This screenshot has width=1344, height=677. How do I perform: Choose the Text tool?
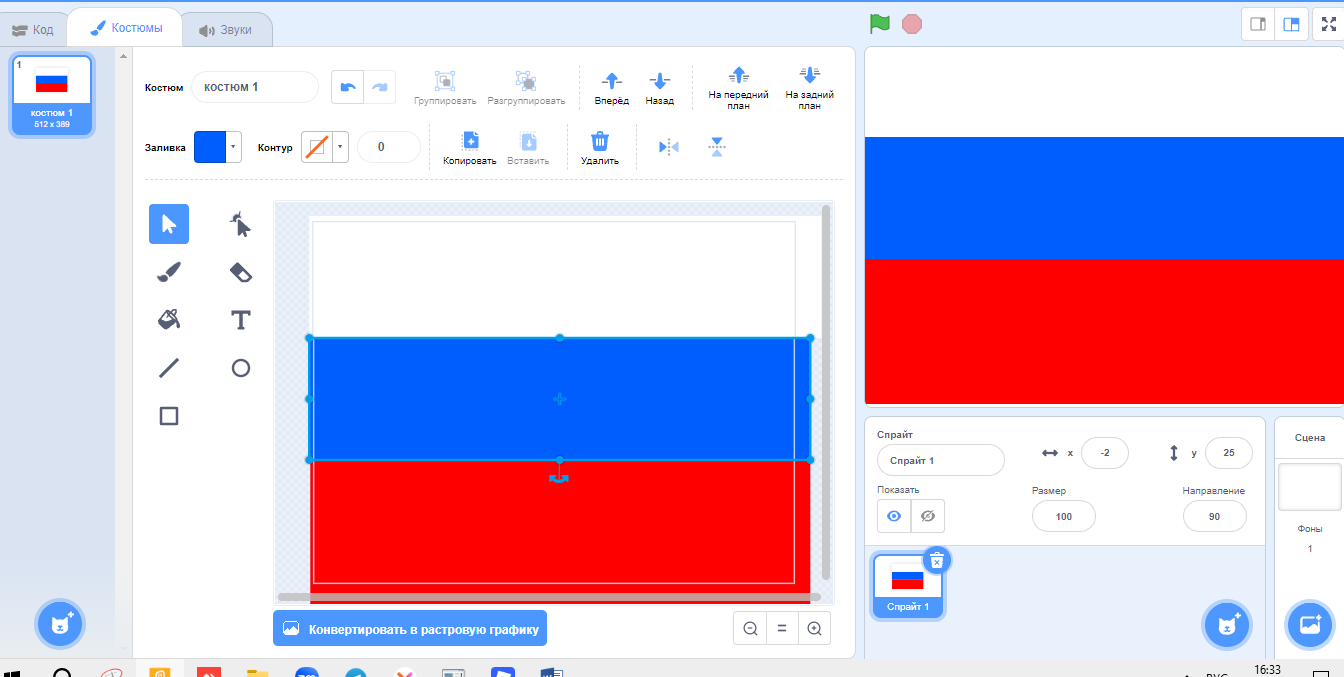(240, 320)
